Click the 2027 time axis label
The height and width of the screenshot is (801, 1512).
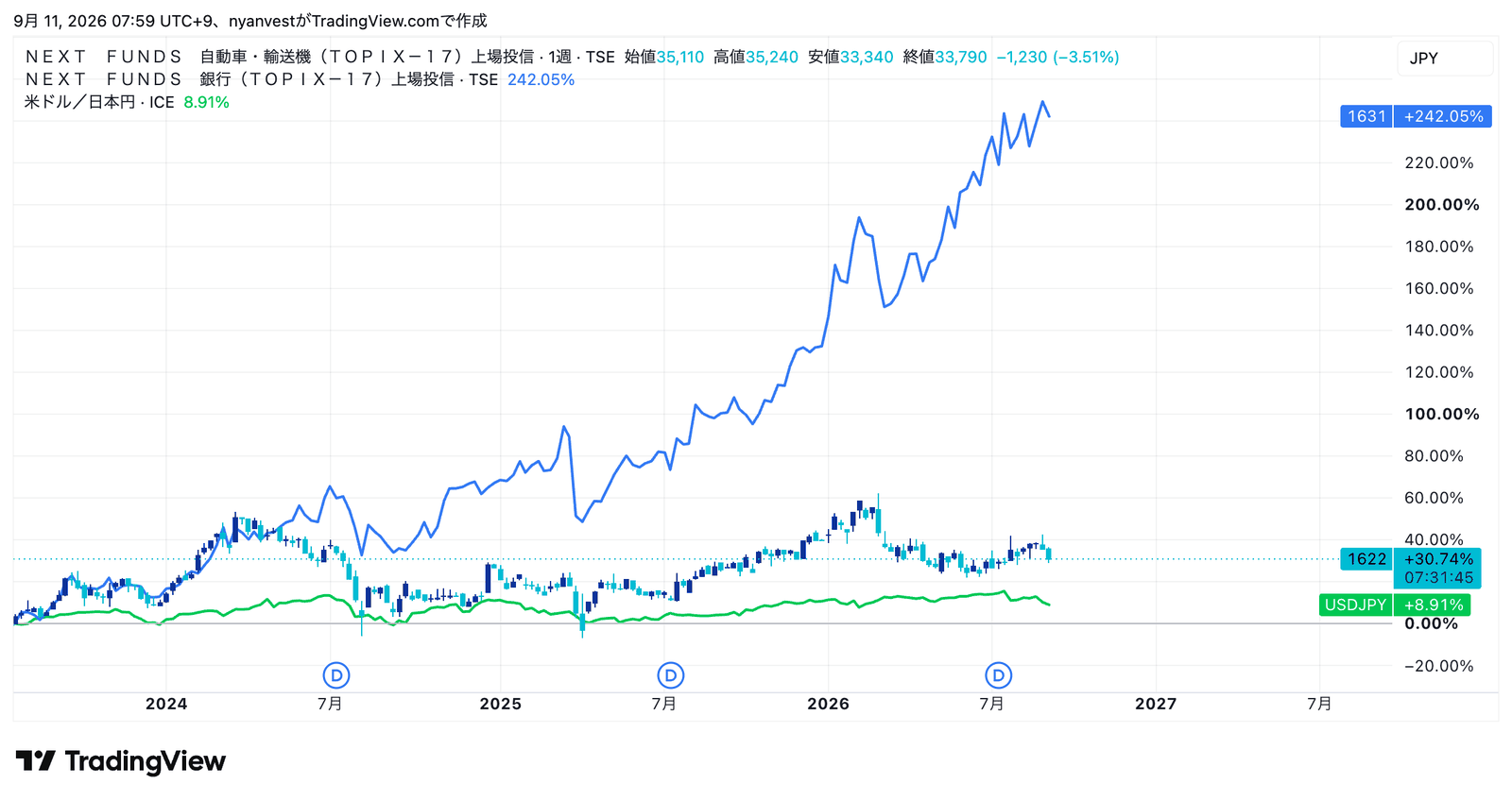(x=1156, y=704)
